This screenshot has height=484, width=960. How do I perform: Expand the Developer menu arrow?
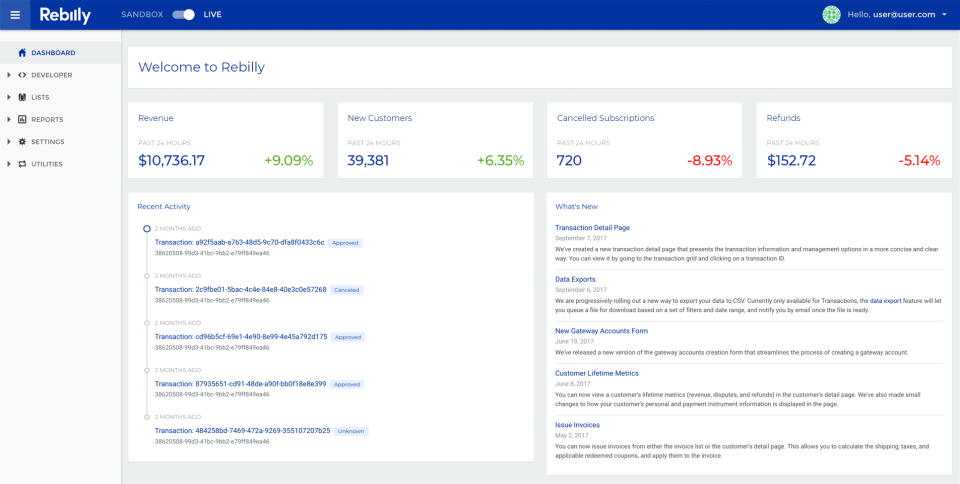[9, 75]
